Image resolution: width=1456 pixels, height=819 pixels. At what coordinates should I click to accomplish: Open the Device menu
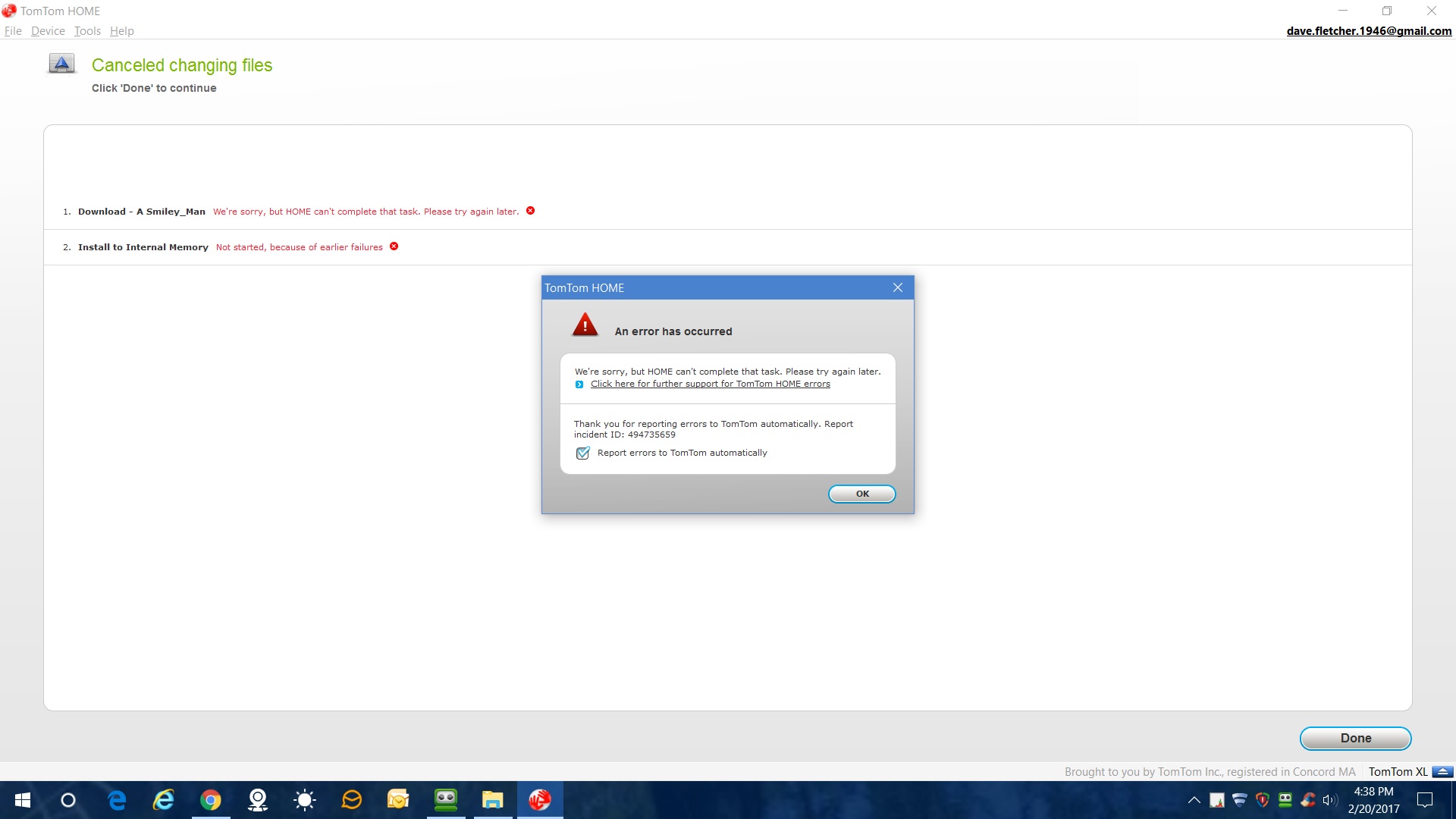click(x=48, y=31)
